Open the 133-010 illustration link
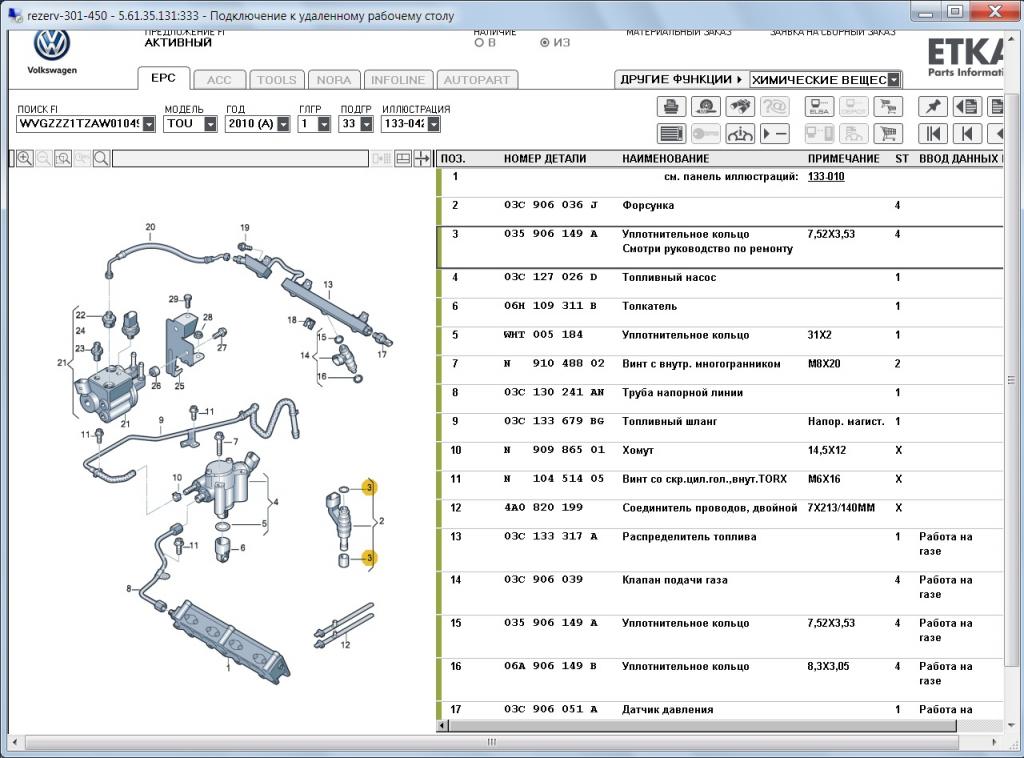 point(825,176)
